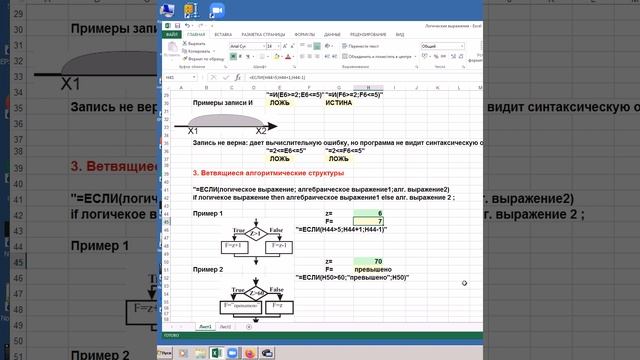The width and height of the screenshot is (640, 360).
Task: Click the Top align icon
Action: (302, 46)
